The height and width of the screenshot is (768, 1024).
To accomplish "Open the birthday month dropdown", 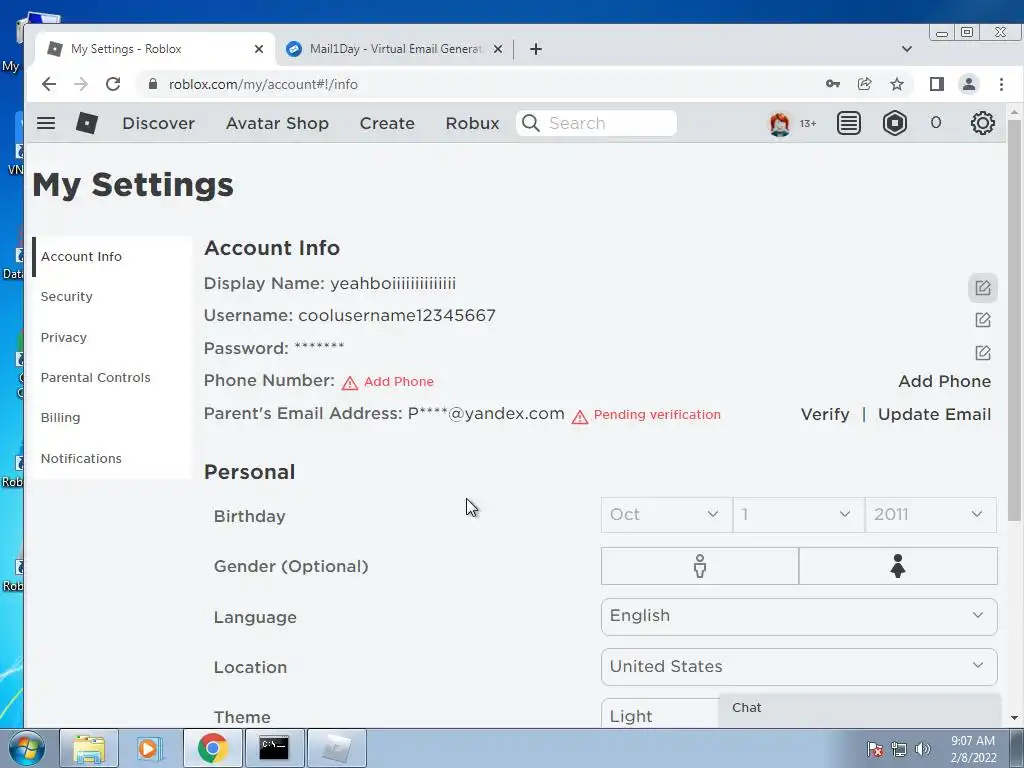I will [666, 515].
